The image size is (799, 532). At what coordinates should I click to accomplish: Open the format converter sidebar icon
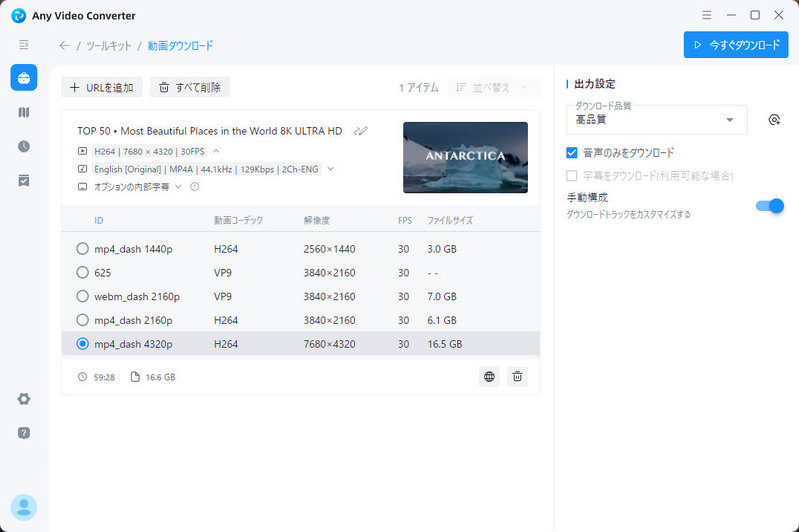click(23, 112)
